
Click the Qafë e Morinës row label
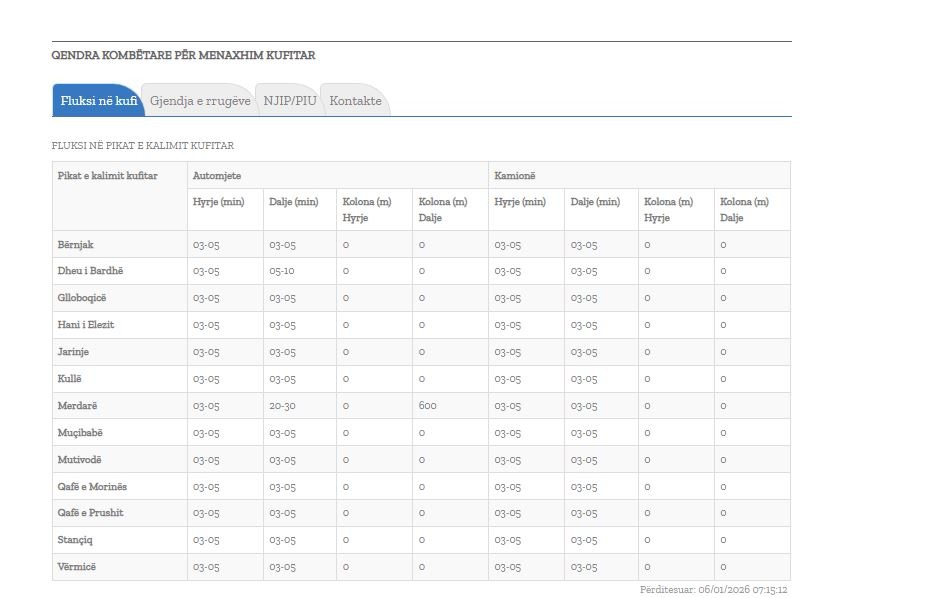(x=92, y=487)
